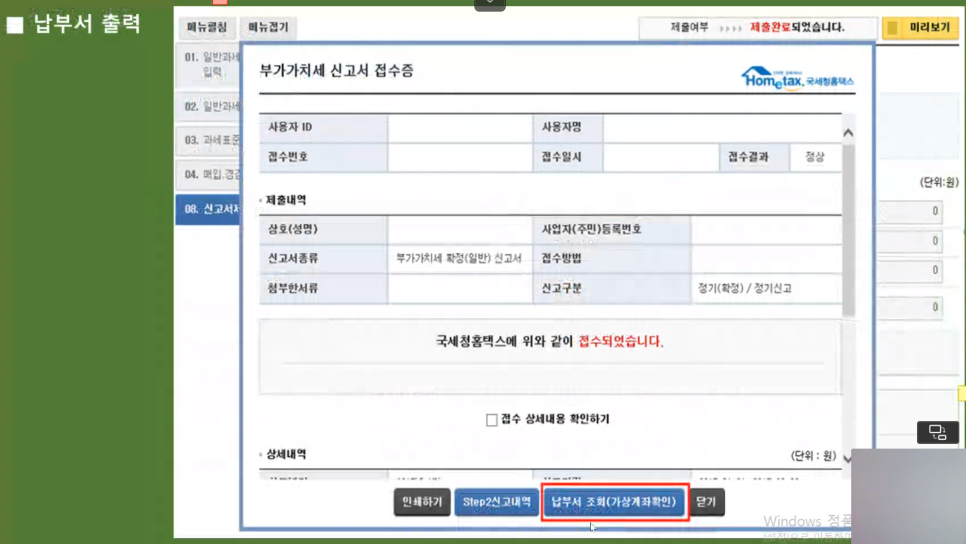
Task: Click the 인쇄하기 print button
Action: click(422, 502)
